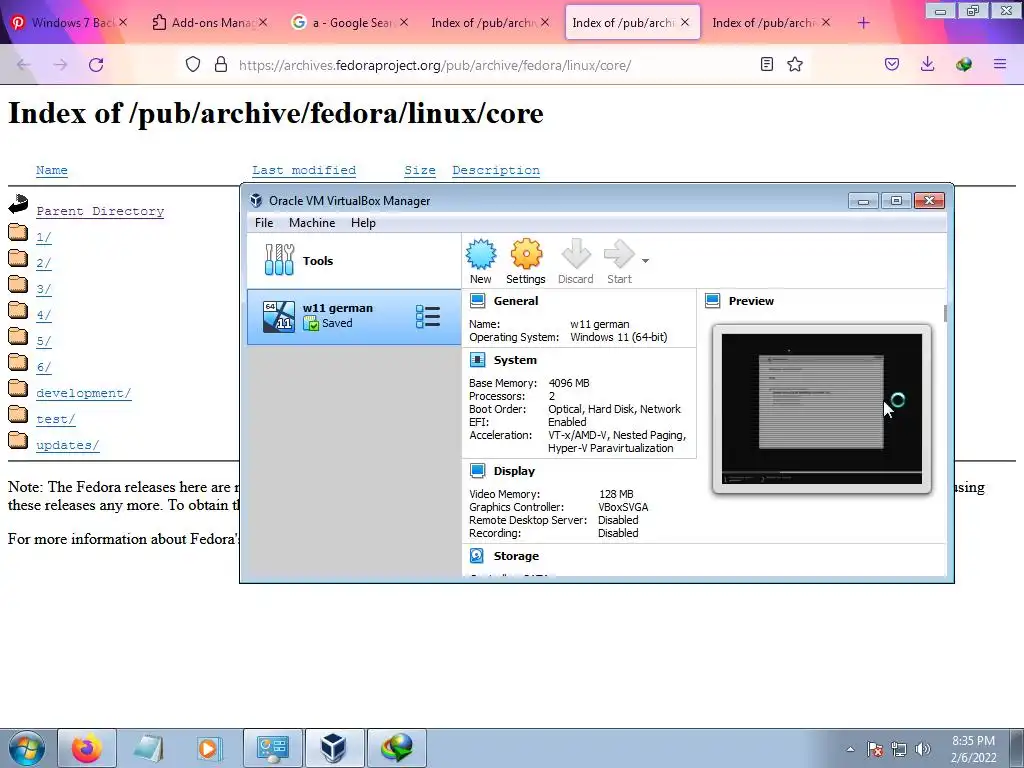Toggle reader view icon in address bar
This screenshot has width=1024, height=768.
[767, 64]
